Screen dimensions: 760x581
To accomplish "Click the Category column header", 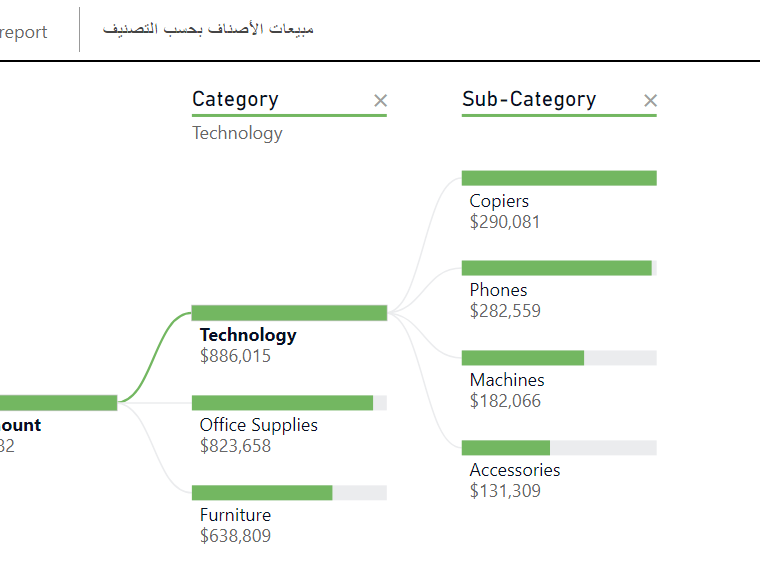I will (x=235, y=99).
